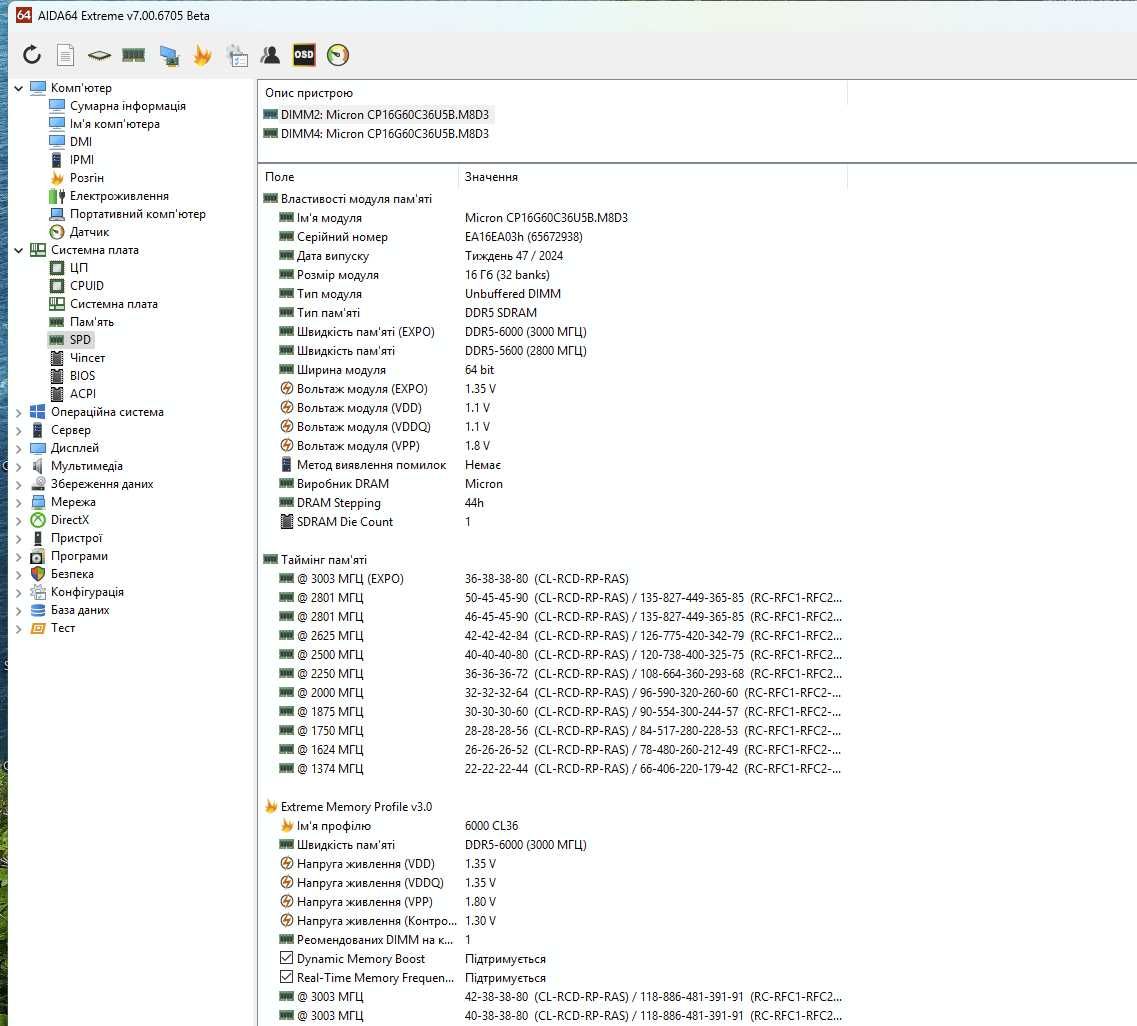Screen dimensions: 1137x1026
Task: Collapse the Комп'ютер tree node
Action: click(18, 88)
